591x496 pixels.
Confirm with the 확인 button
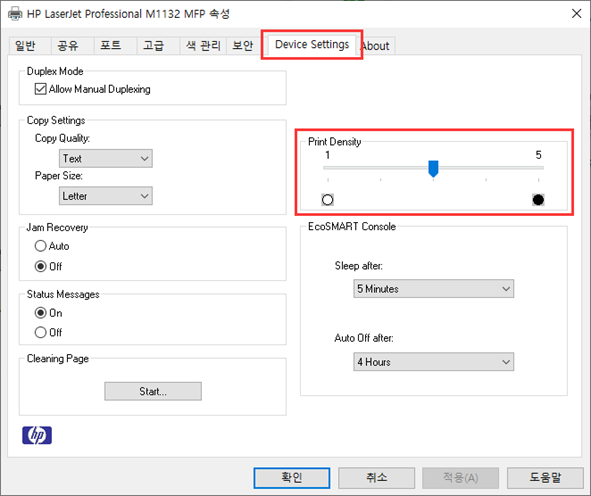pos(292,478)
